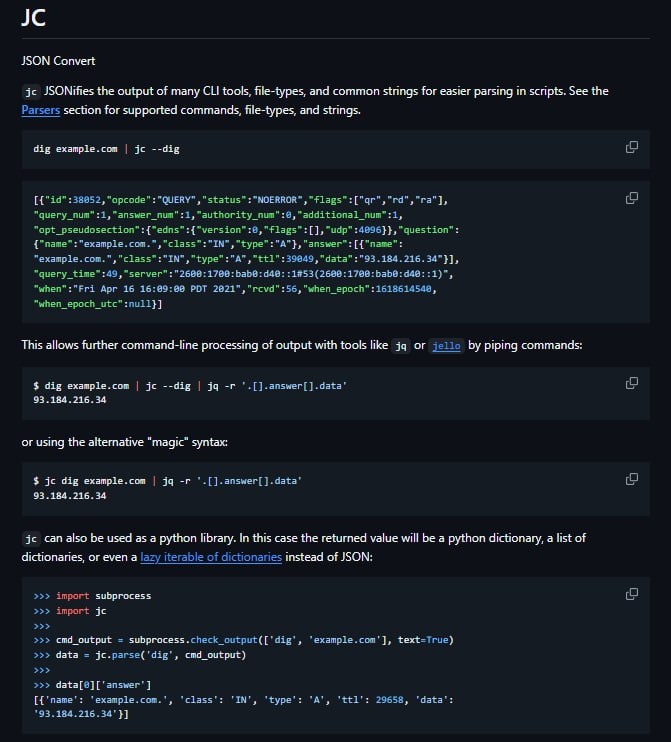Click inside the 'dig example.com | jc --dig' code

[x=106, y=148]
